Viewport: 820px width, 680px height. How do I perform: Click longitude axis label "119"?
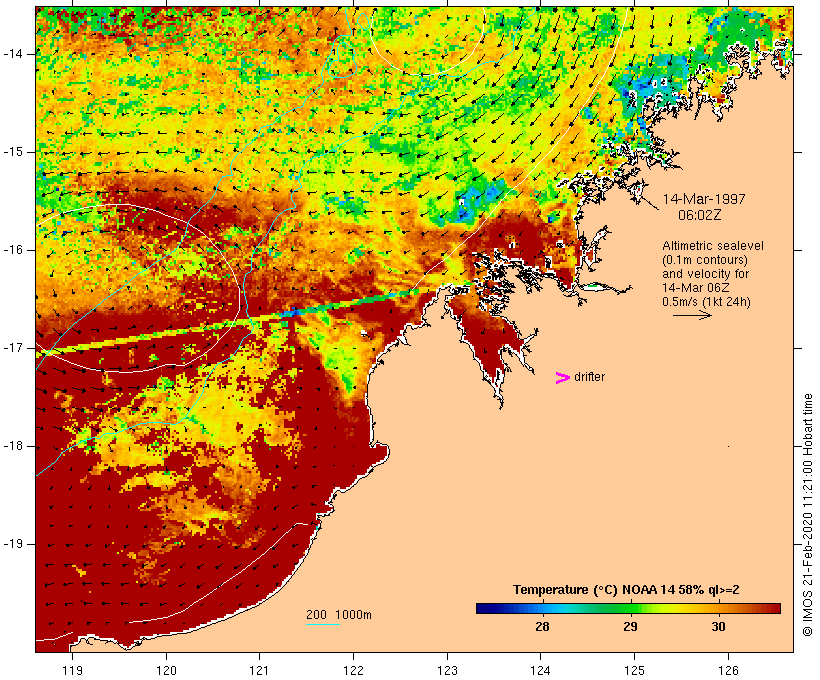(72, 670)
